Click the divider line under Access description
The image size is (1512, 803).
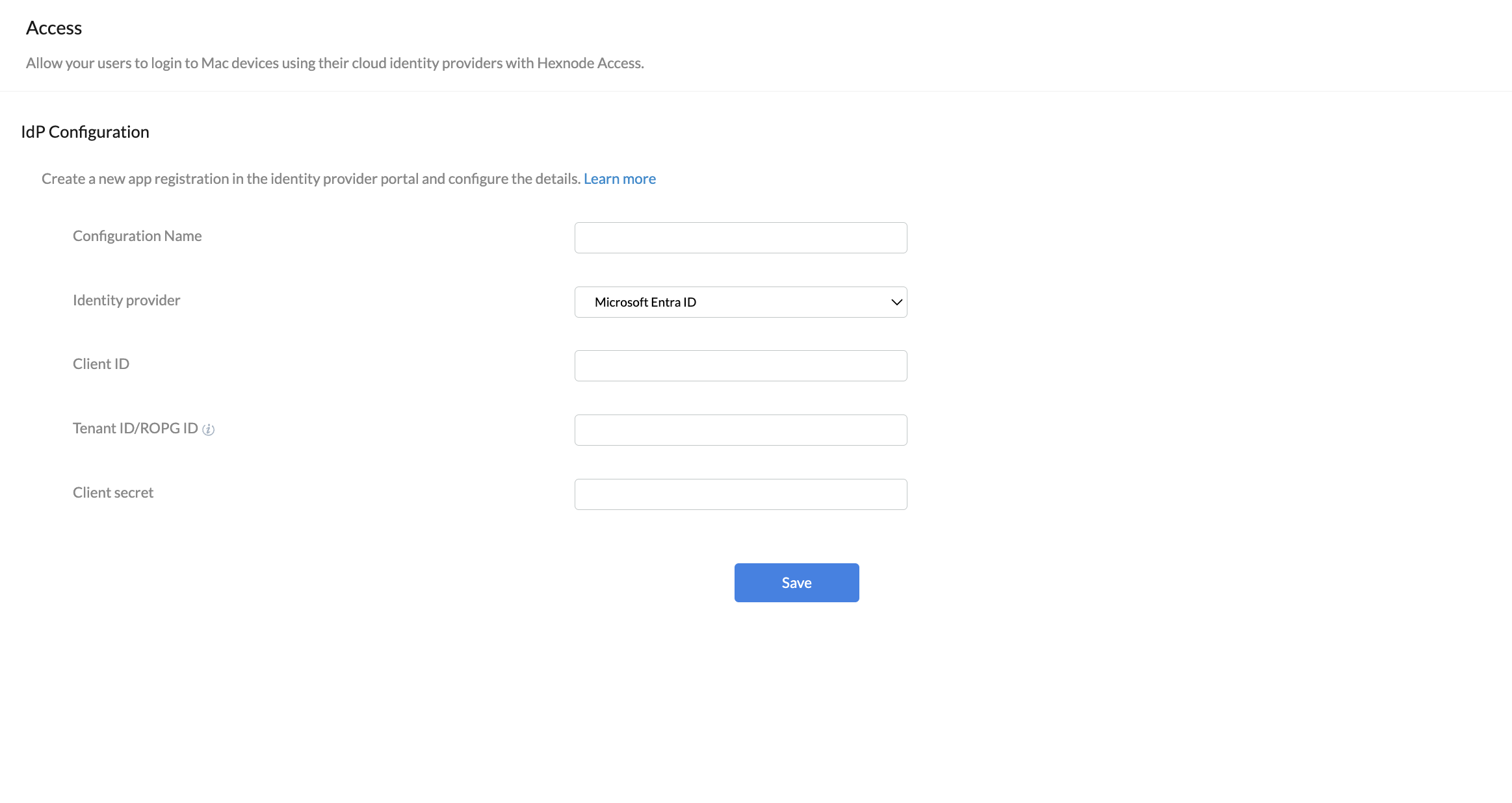(x=756, y=91)
